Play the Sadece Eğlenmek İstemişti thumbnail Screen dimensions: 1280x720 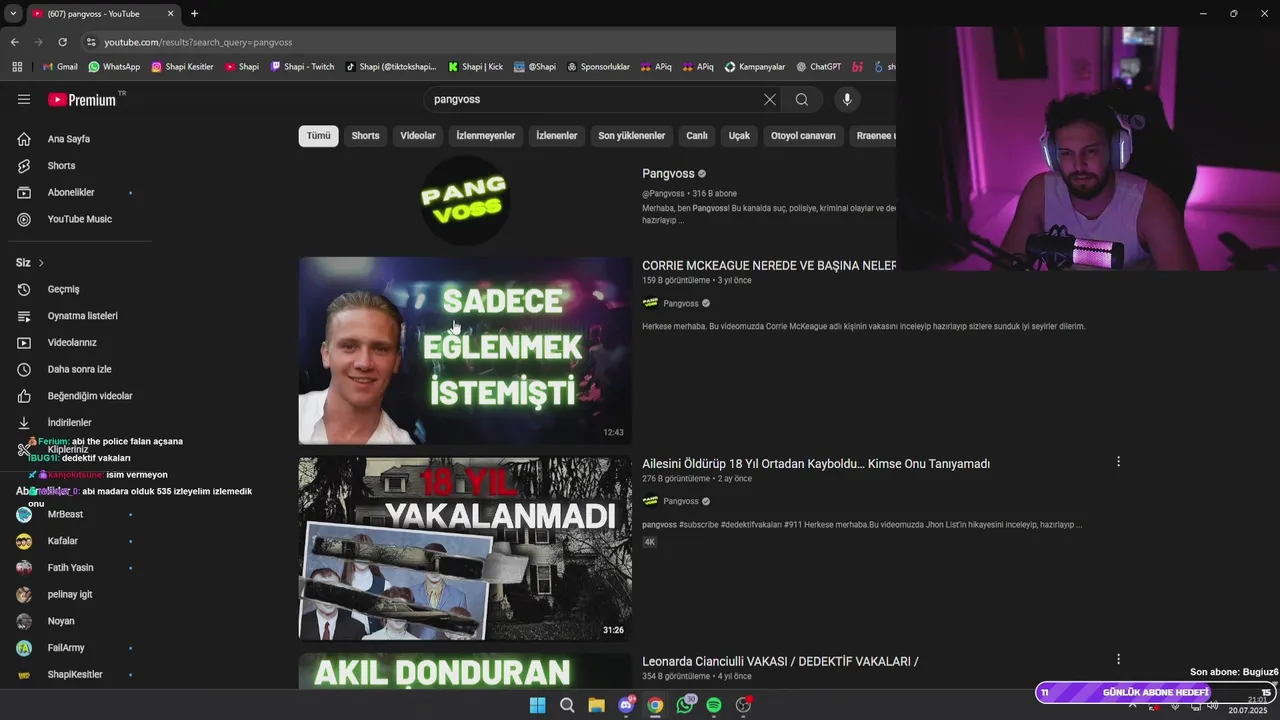point(465,350)
